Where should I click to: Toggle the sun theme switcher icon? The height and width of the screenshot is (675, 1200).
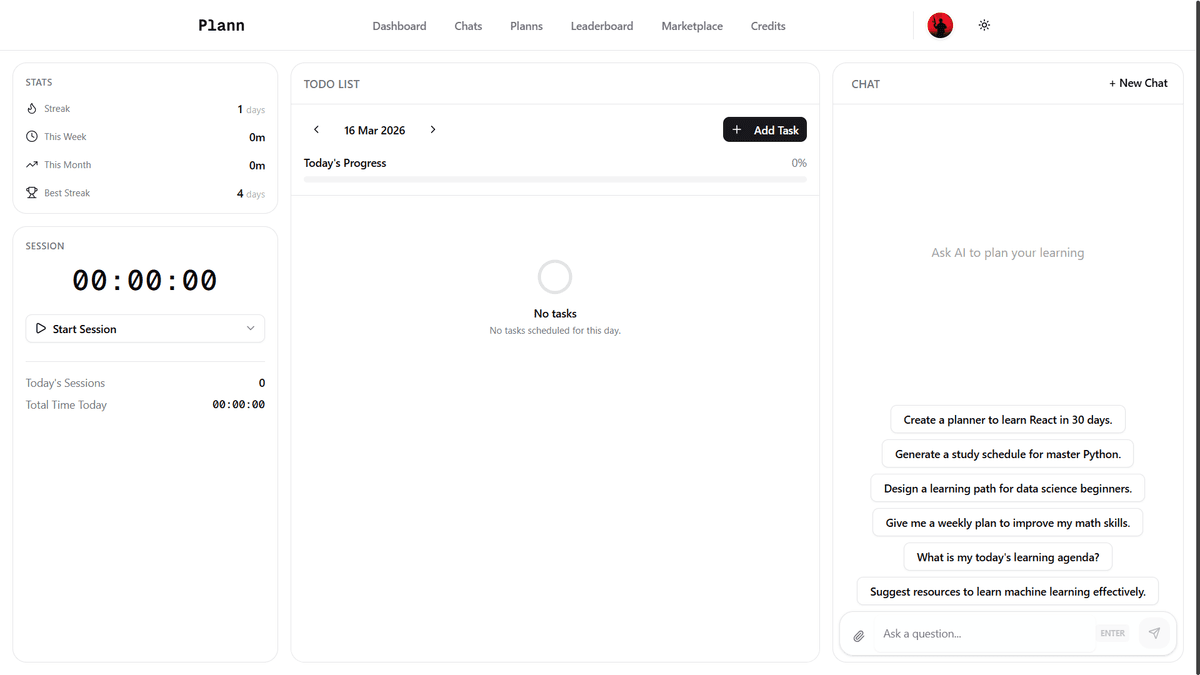pos(984,25)
